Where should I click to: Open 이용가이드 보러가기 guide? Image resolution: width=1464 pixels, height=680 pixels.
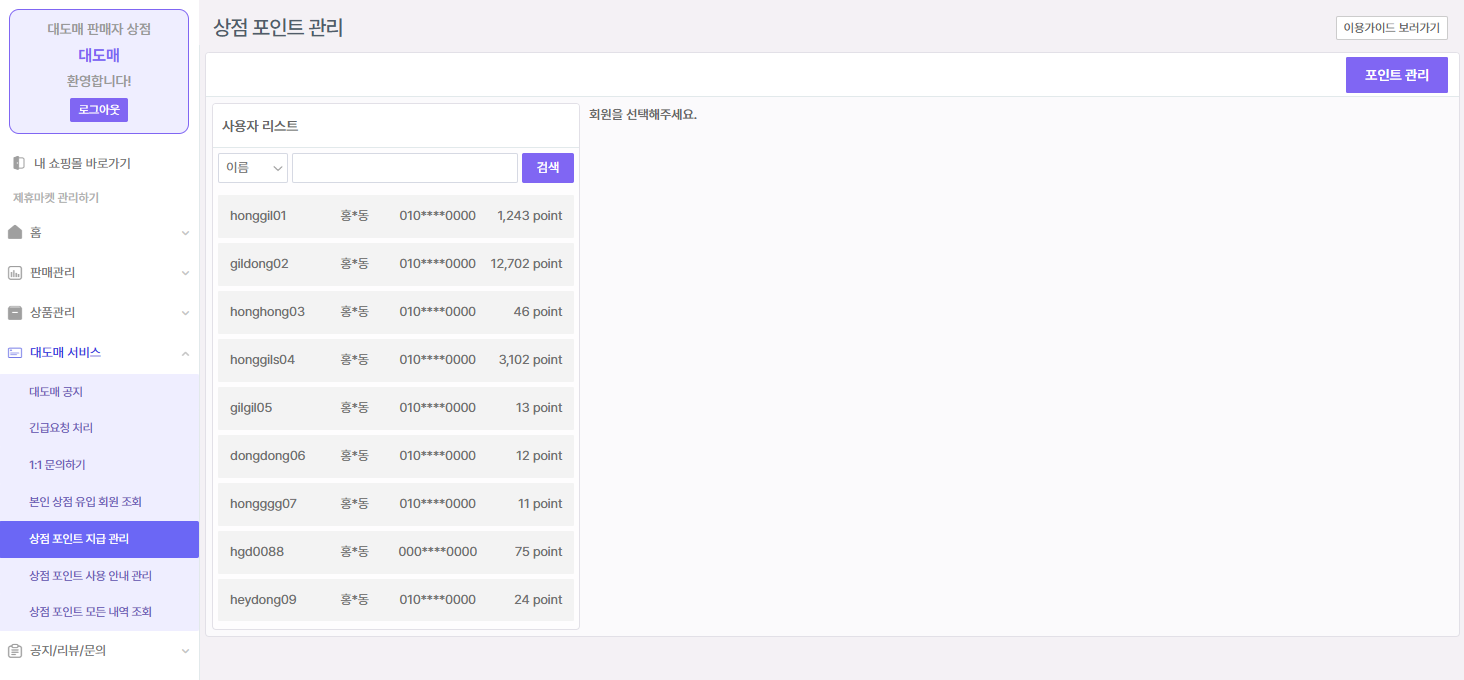click(1391, 28)
